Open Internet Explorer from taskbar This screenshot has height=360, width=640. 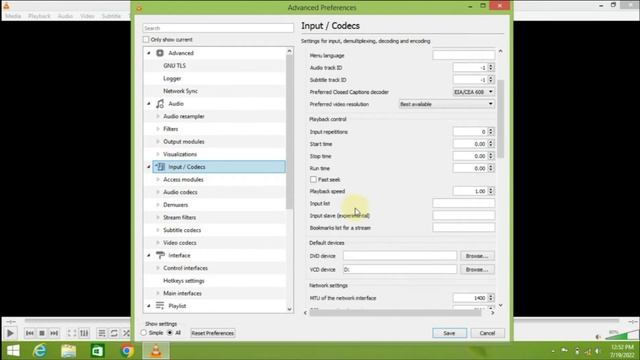(40, 351)
